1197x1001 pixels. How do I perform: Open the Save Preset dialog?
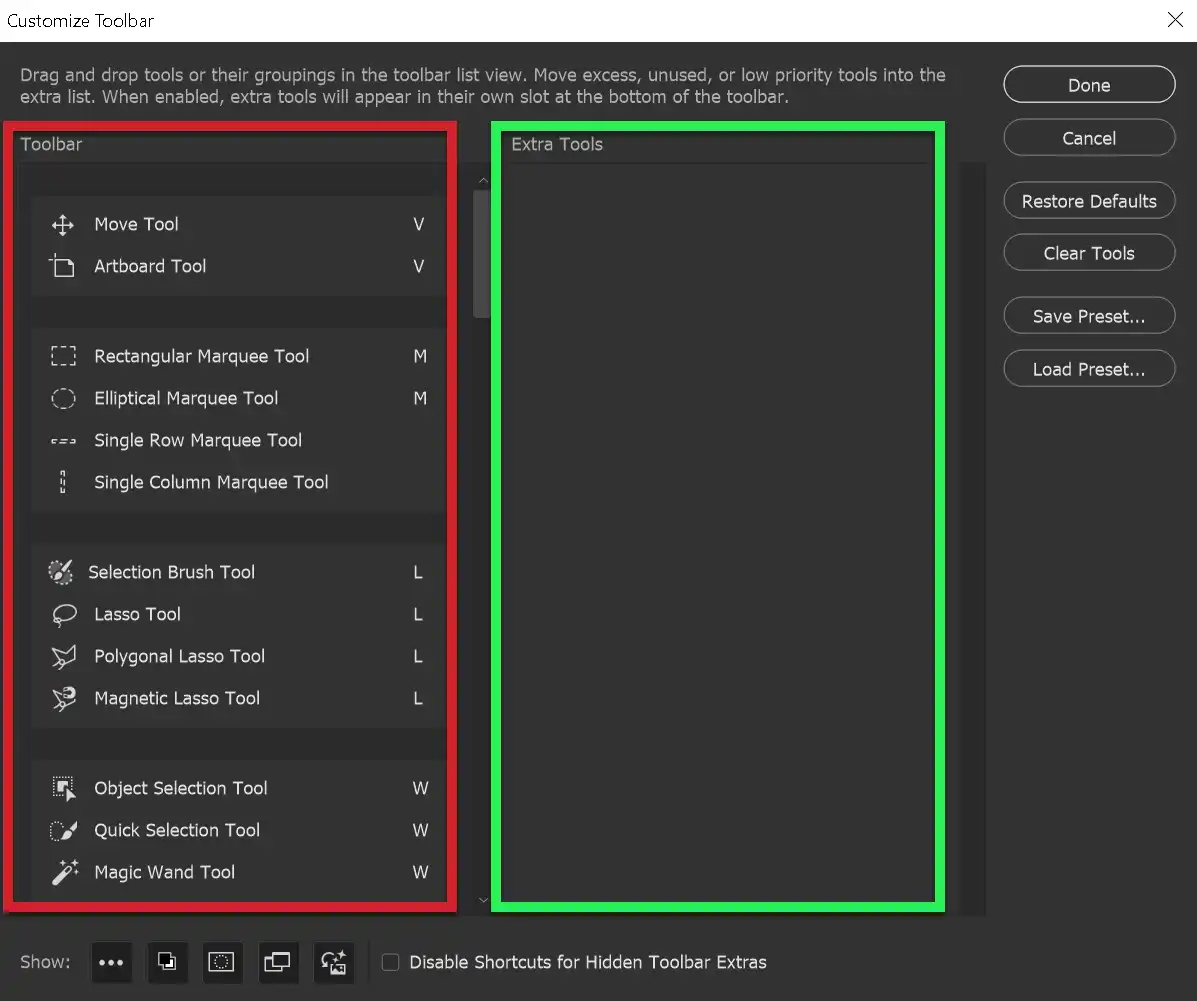point(1088,315)
